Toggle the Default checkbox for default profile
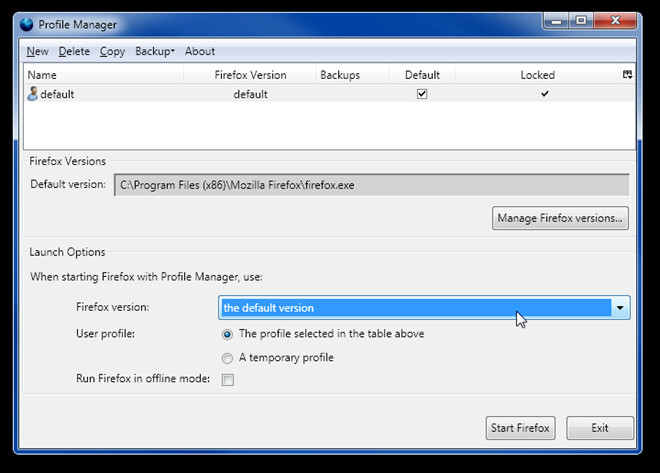660x473 pixels. pyautogui.click(x=422, y=94)
